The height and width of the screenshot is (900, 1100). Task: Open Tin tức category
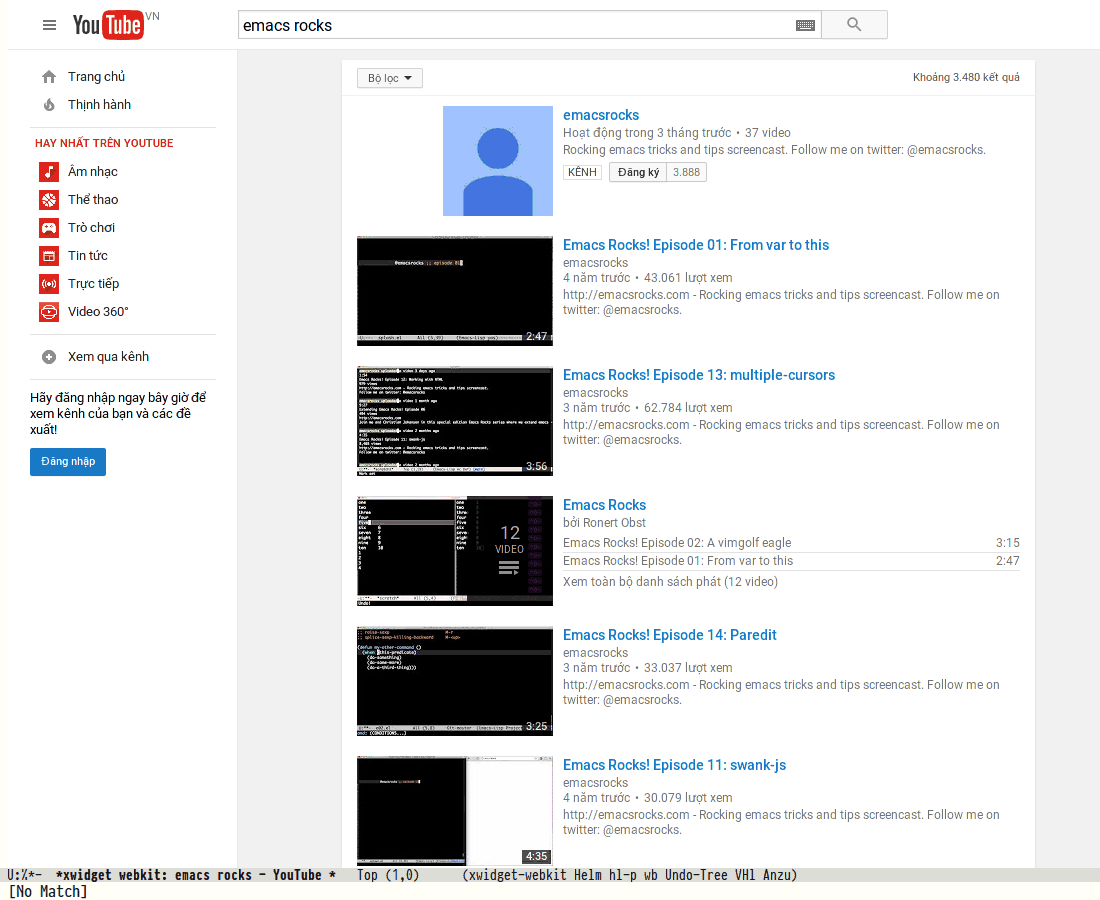(88, 256)
